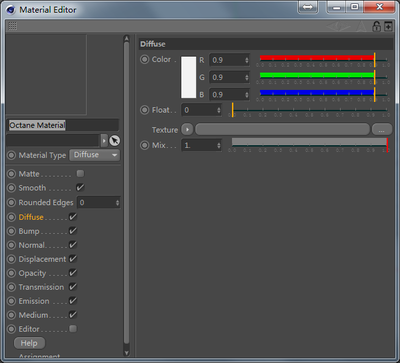Screen dimensions: 400x363
Task: Click the Color animation dot icon
Action: [144, 60]
